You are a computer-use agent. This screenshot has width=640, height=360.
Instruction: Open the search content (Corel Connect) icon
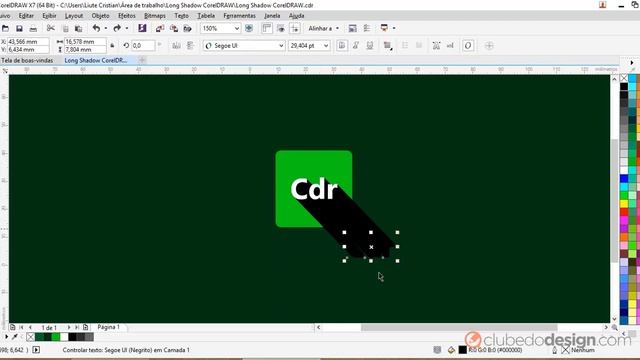[x=142, y=28]
